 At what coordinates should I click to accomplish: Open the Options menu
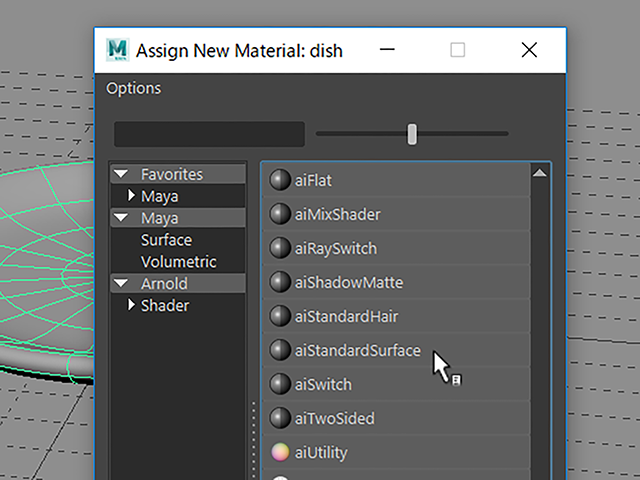coord(133,88)
